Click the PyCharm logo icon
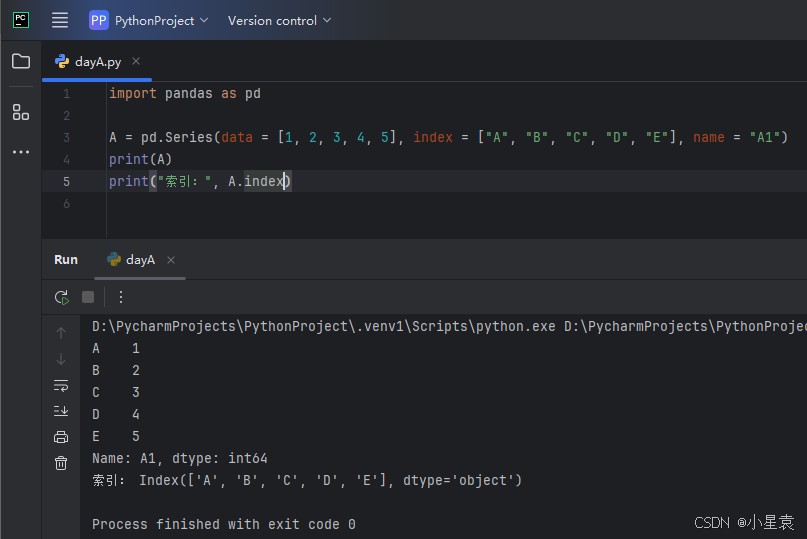The image size is (807, 539). tap(21, 20)
